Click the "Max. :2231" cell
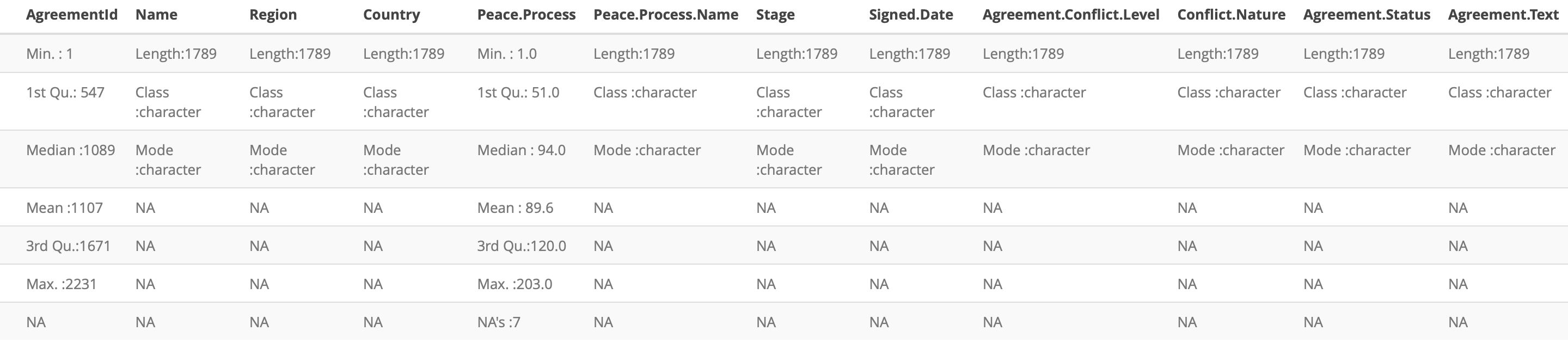Screen dimensions: 1568x355 click(x=62, y=284)
